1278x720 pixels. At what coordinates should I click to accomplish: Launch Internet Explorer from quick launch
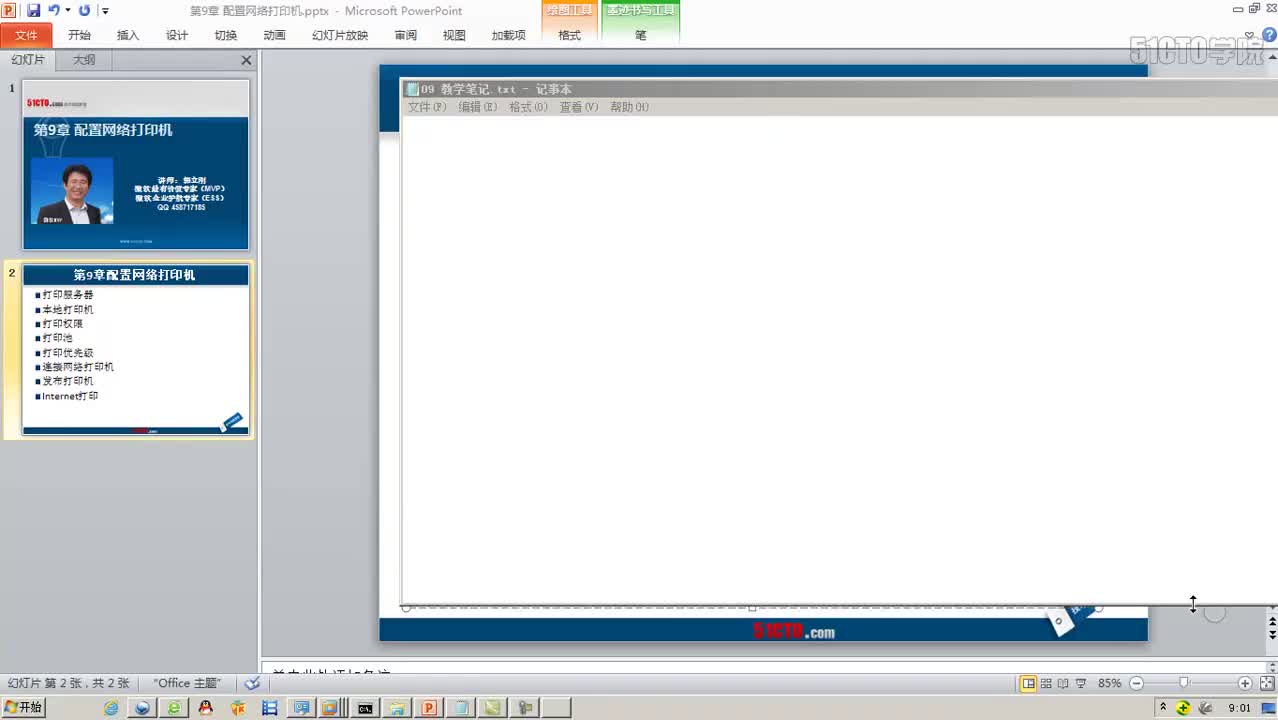tap(111, 707)
